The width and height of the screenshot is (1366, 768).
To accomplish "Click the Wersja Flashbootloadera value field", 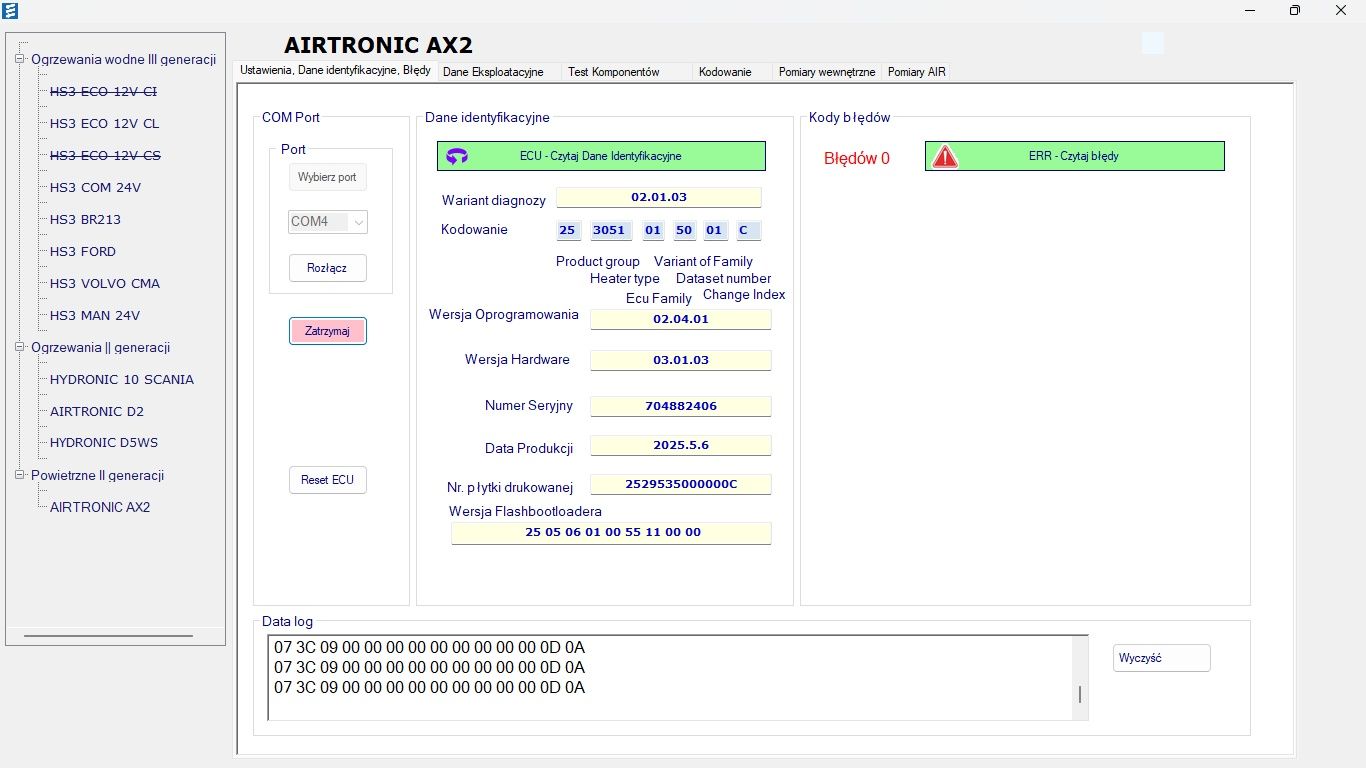I will (611, 533).
